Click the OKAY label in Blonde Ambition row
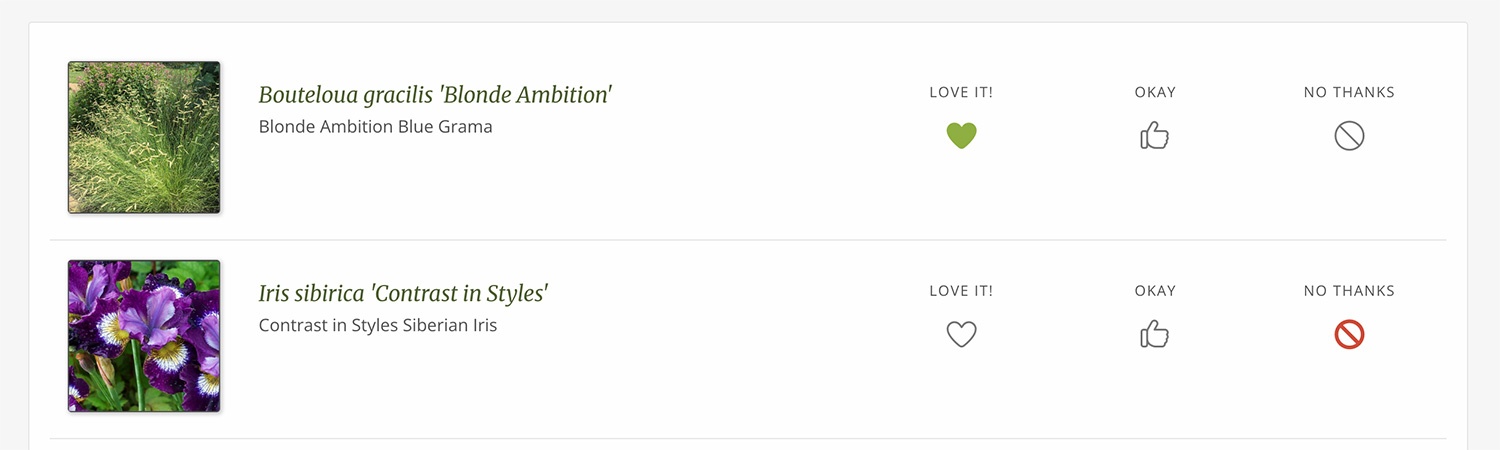Image resolution: width=1500 pixels, height=450 pixels. [x=1155, y=92]
